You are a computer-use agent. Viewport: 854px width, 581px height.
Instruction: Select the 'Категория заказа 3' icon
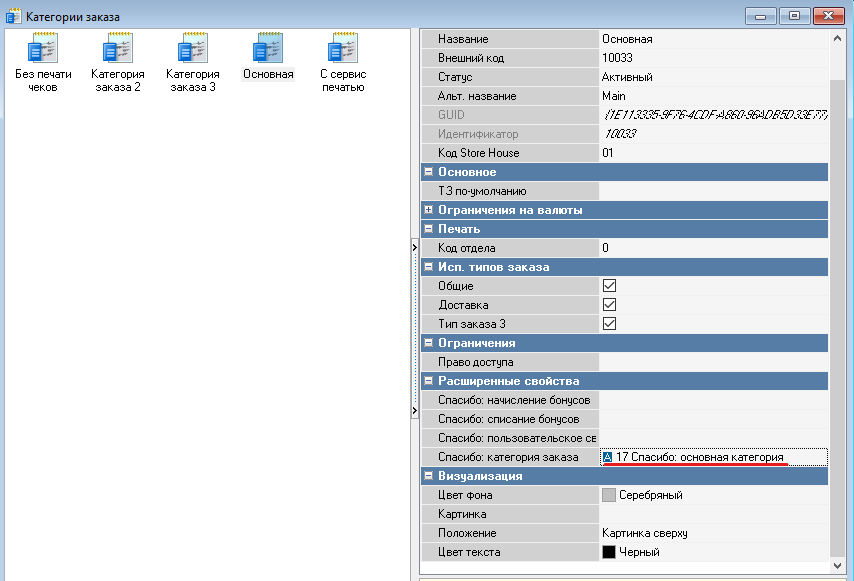193,49
